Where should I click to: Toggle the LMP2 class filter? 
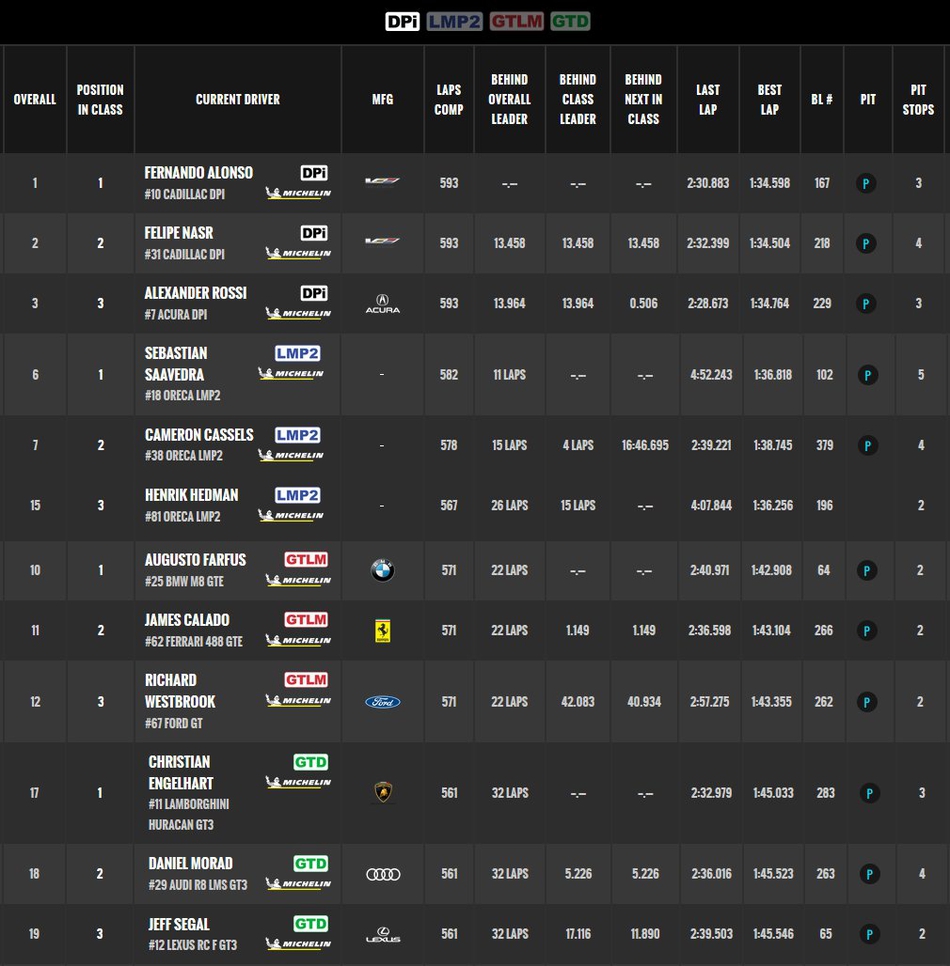454,22
